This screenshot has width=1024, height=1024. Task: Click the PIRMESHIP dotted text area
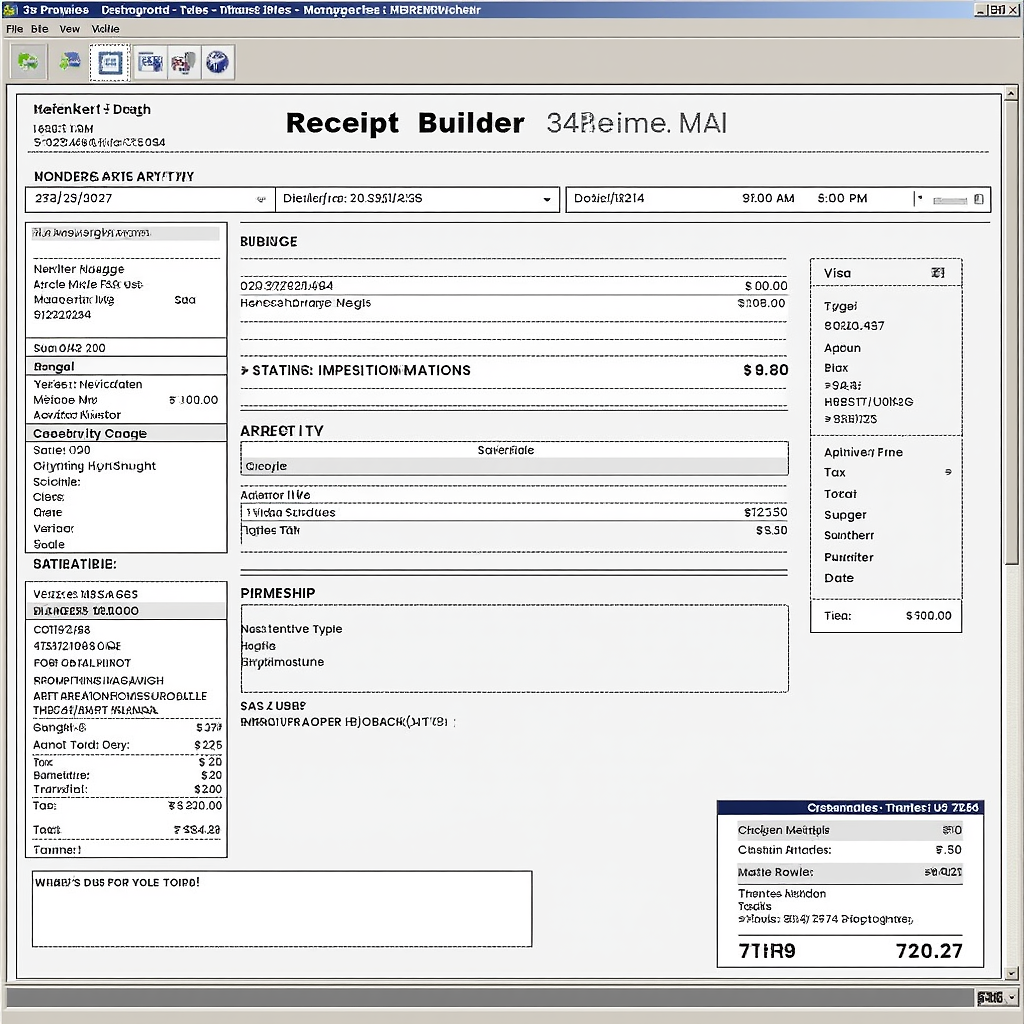(514, 648)
